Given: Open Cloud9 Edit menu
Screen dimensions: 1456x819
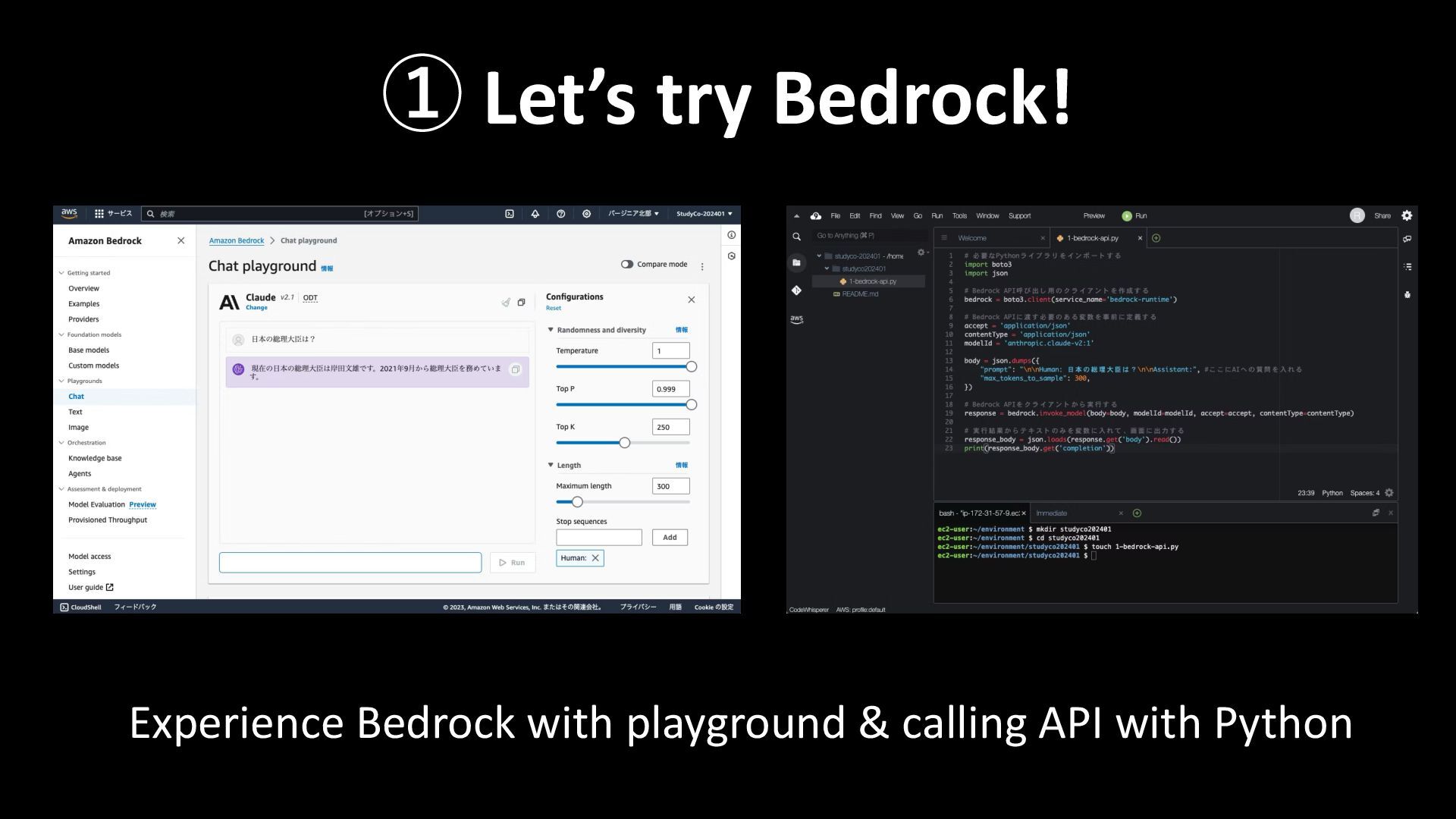Looking at the screenshot, I should 855,216.
